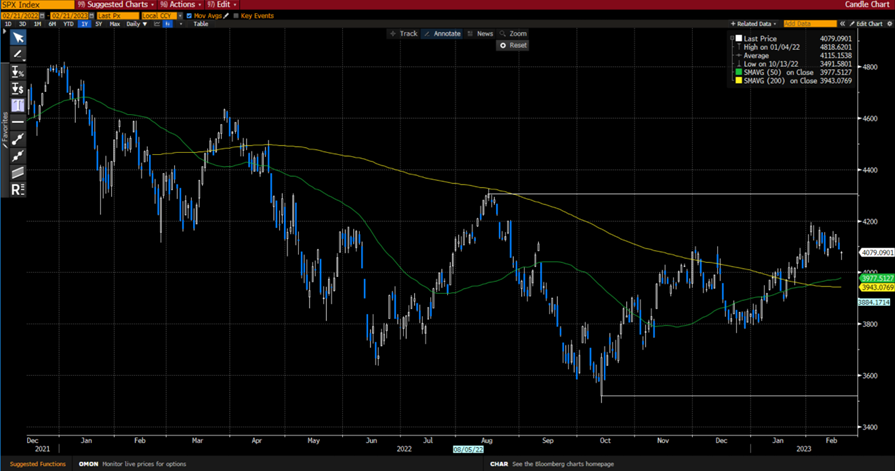Switch to line chart type icon
Viewport: 895px width, 471px height.
[x=157, y=24]
